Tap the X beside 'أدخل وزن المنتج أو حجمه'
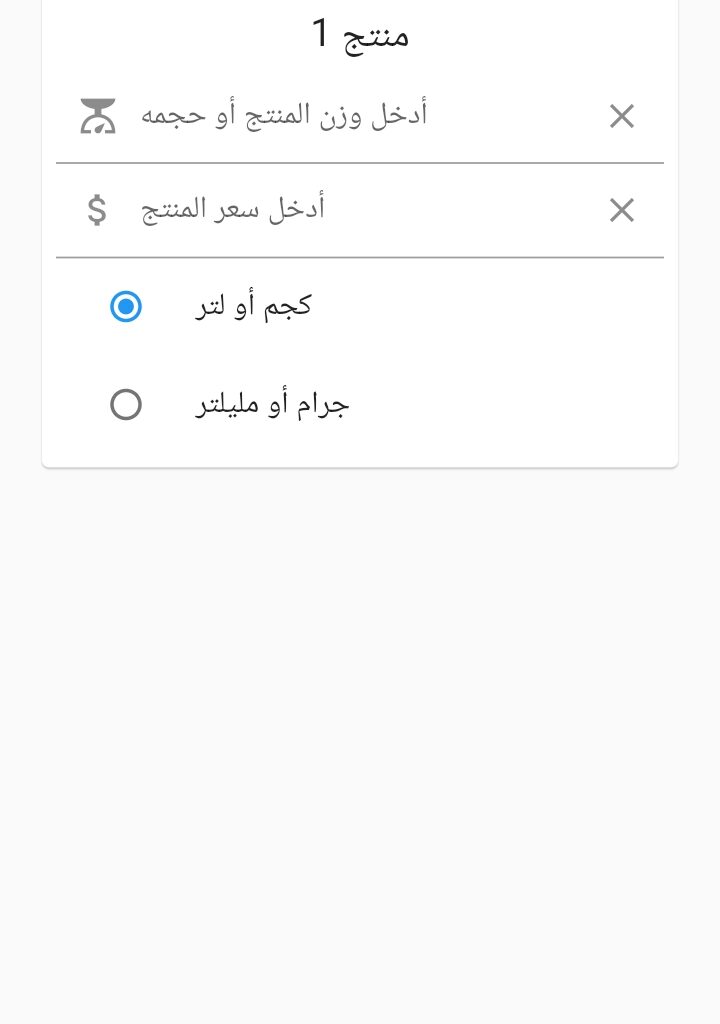This screenshot has height=1024, width=720. click(x=622, y=117)
